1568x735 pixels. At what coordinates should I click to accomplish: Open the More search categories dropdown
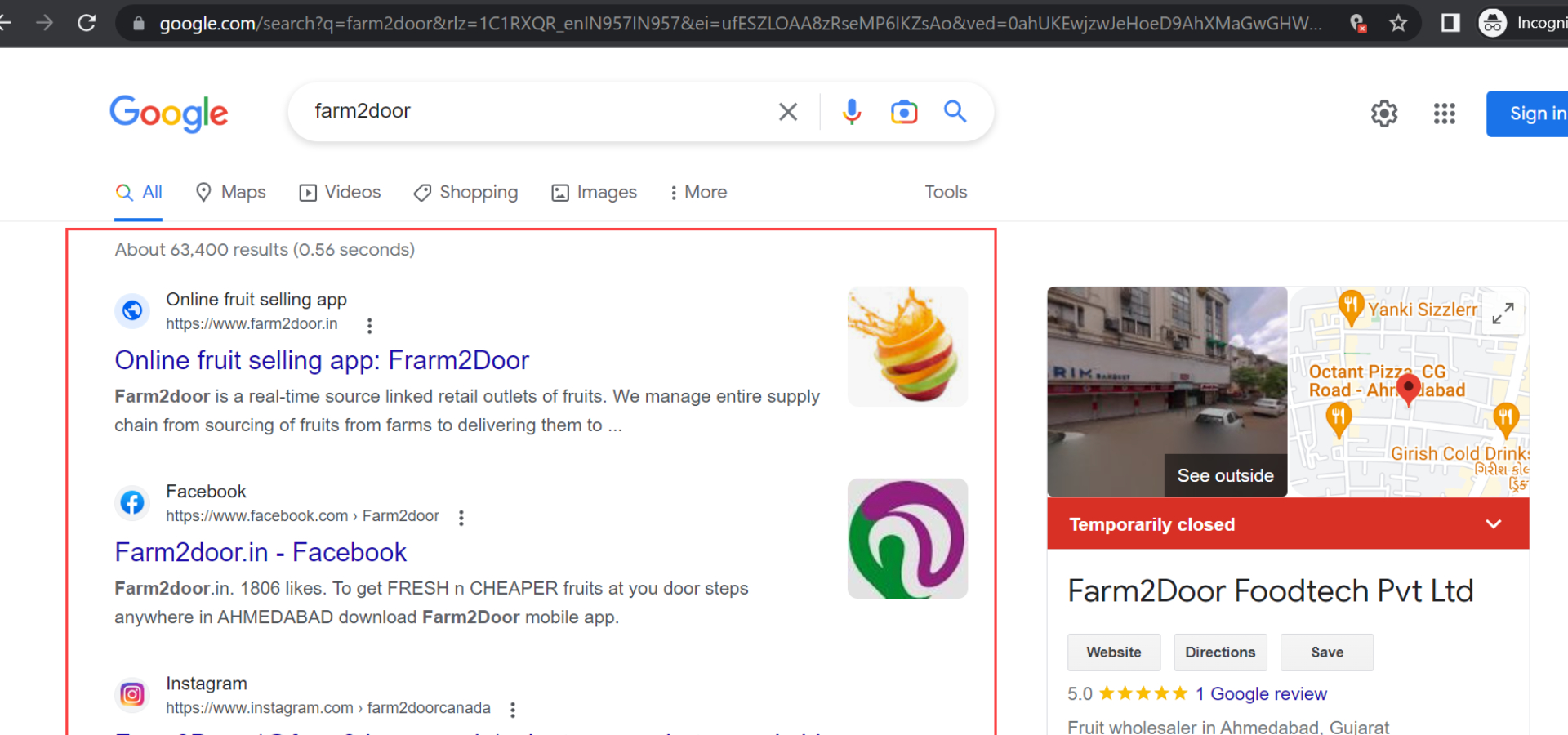tap(697, 192)
